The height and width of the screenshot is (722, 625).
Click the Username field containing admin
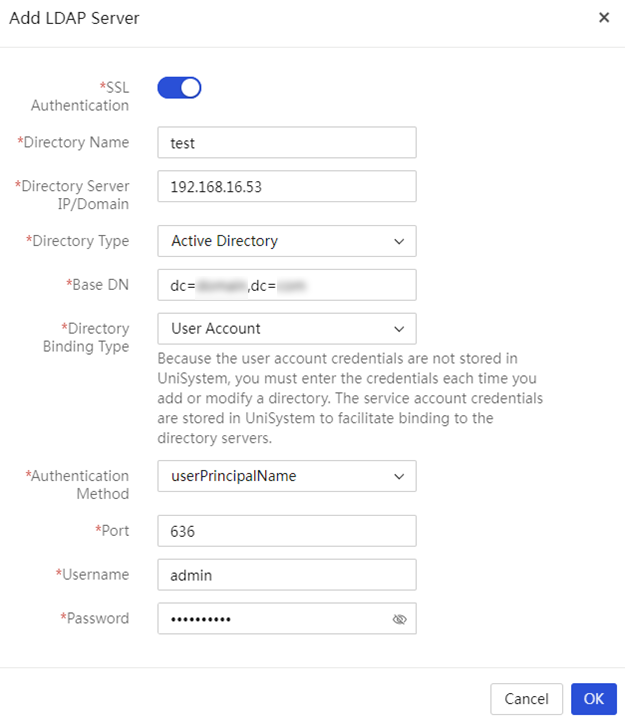coord(287,575)
